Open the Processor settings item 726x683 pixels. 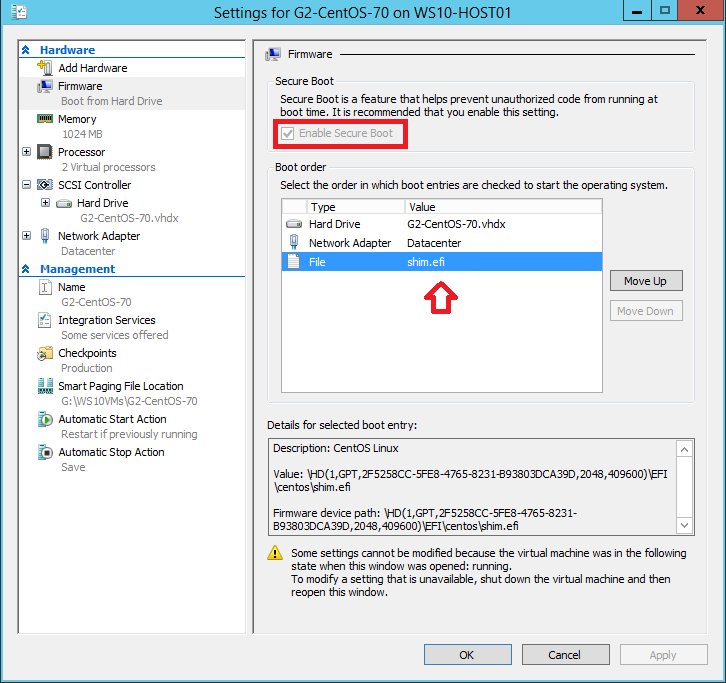tap(81, 152)
